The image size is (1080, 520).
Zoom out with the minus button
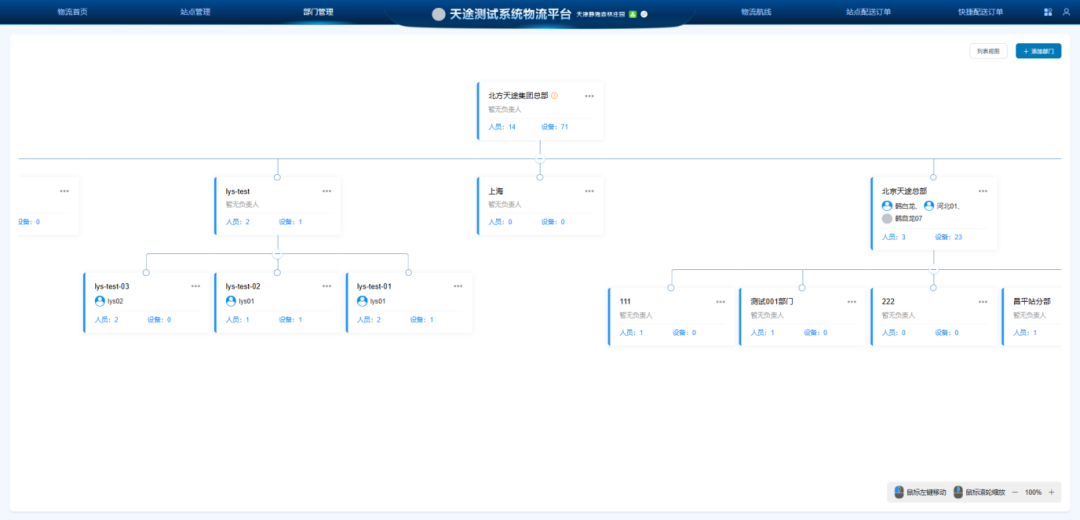click(x=1015, y=492)
